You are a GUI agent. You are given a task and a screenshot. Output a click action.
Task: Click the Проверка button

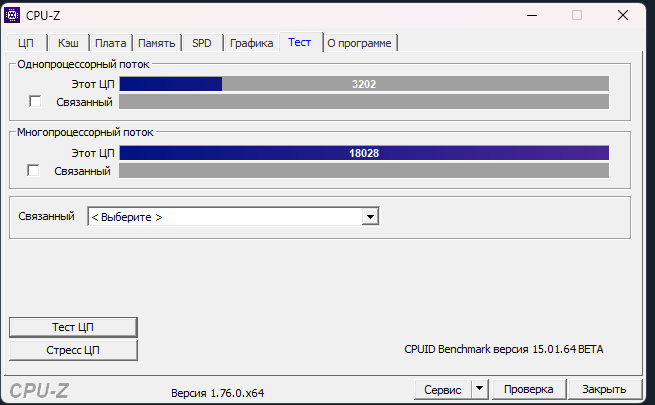528,390
